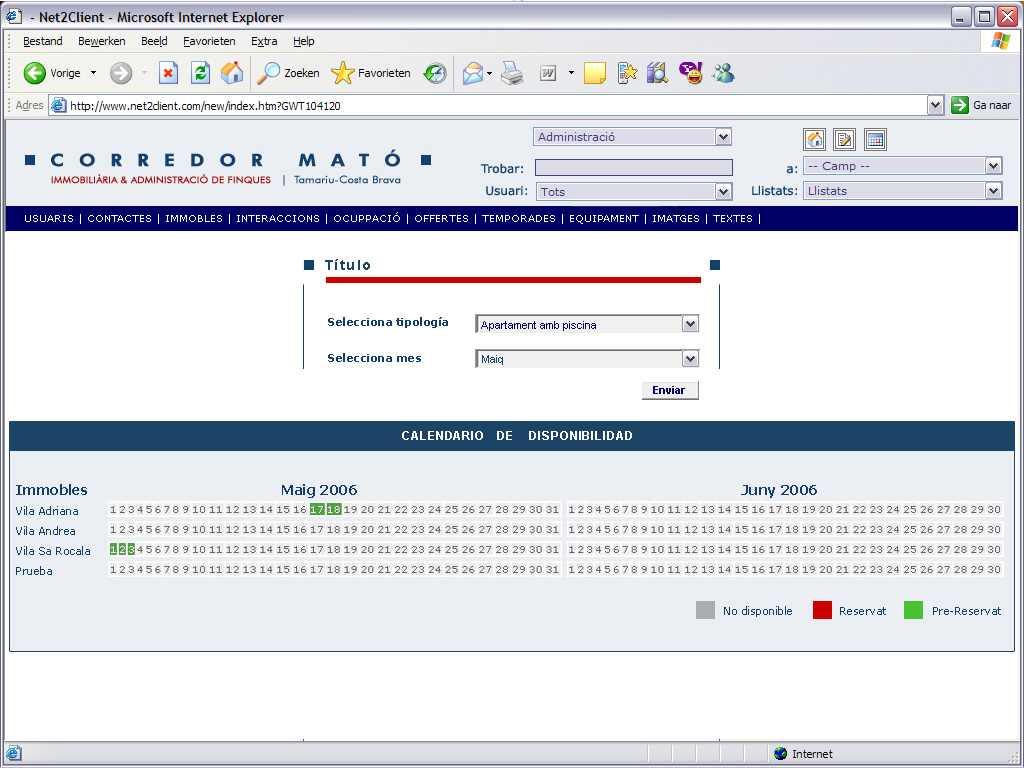This screenshot has height=768, width=1024.
Task: Open browsing history clock icon
Action: (x=435, y=73)
